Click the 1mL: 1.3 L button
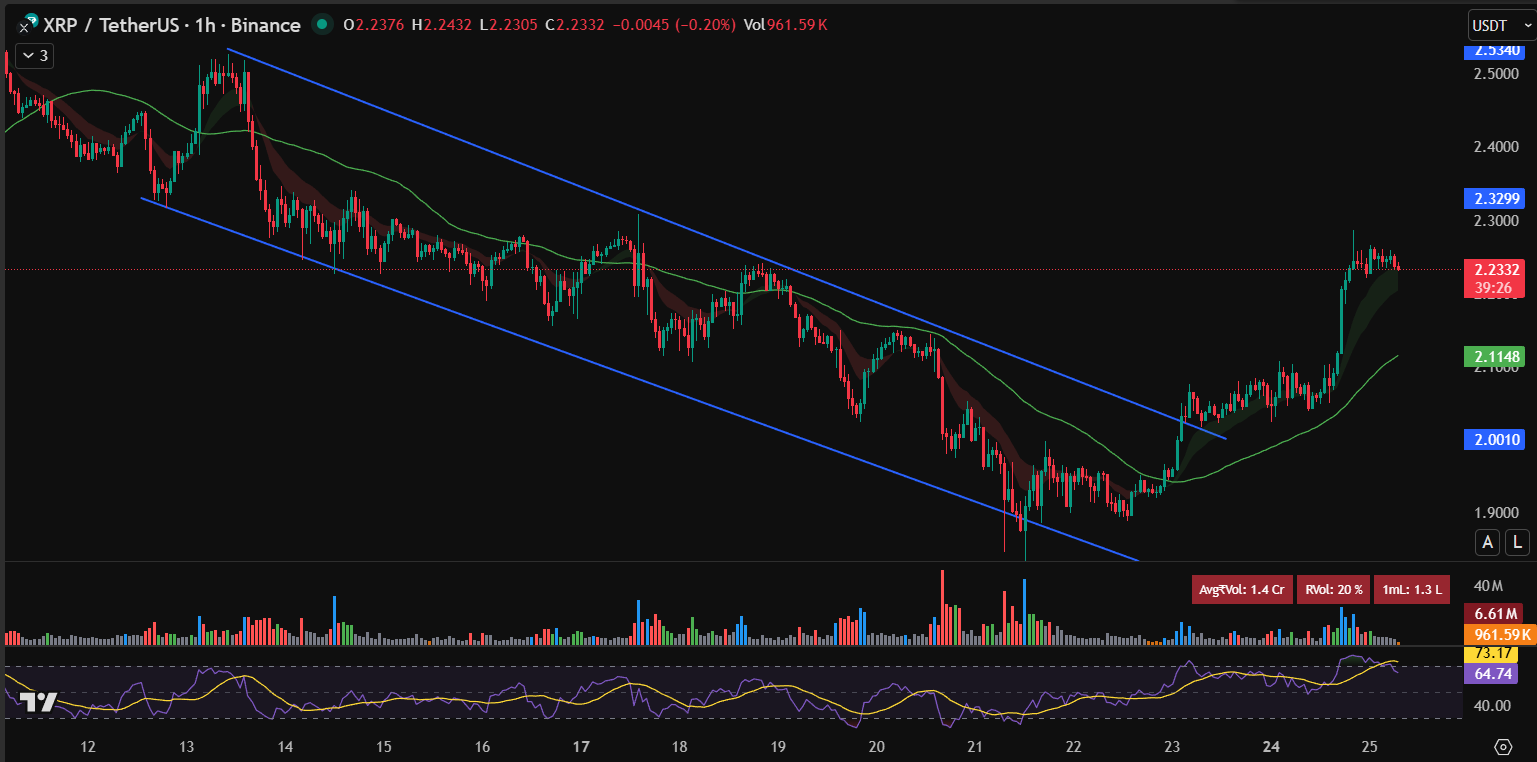This screenshot has height=762, width=1537. pyautogui.click(x=1411, y=589)
